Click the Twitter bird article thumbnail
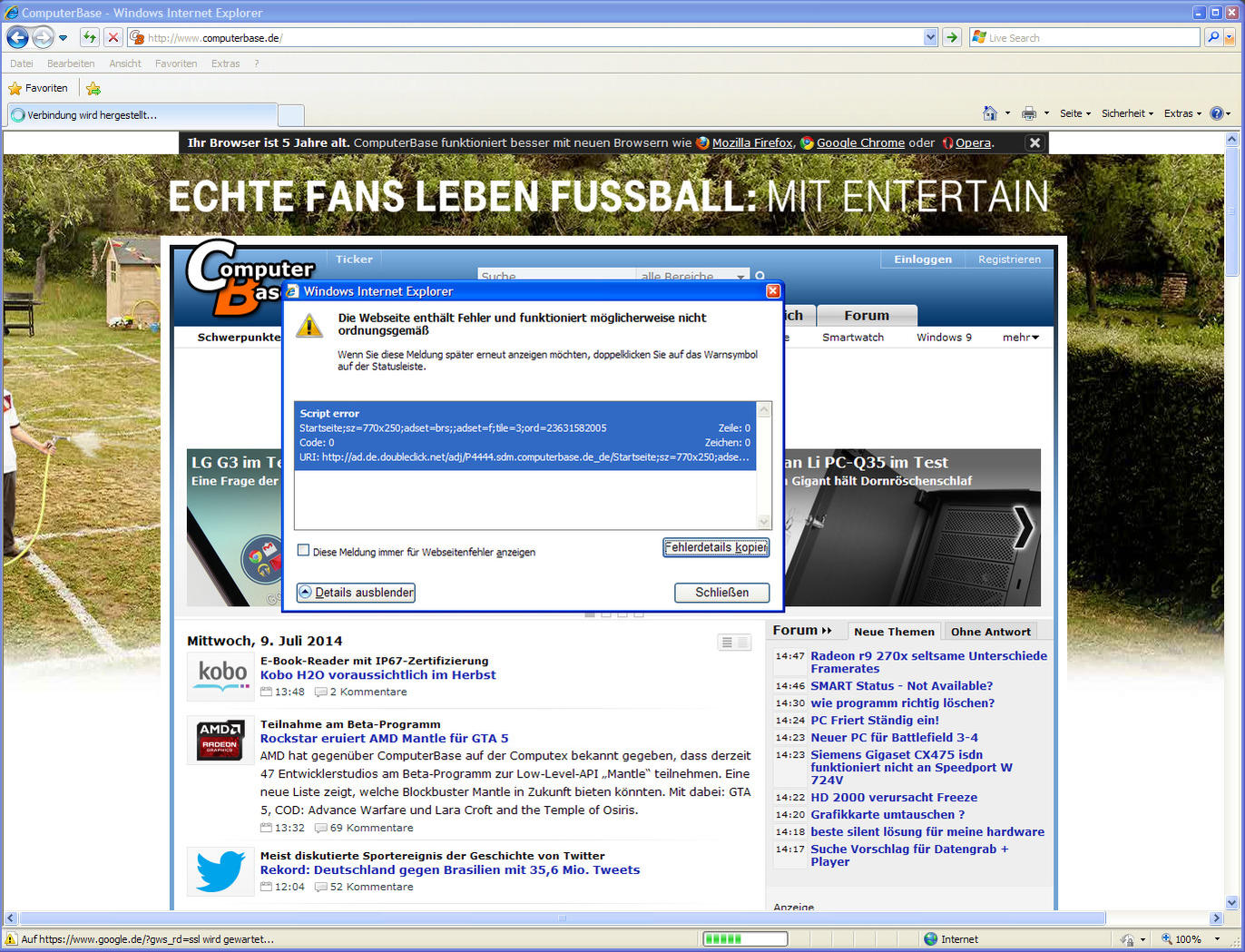 pyautogui.click(x=221, y=871)
